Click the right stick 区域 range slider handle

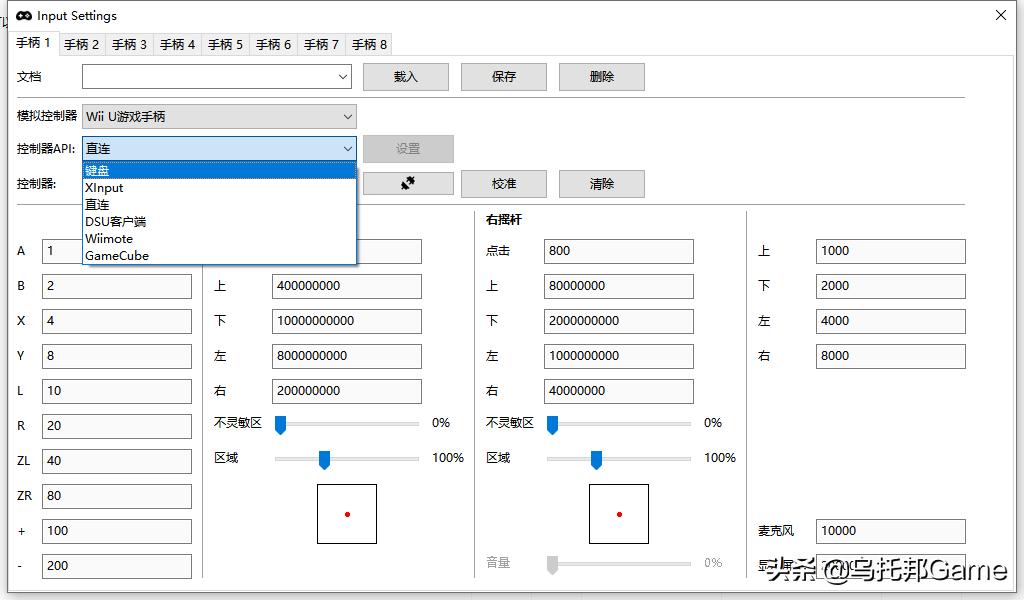[x=596, y=459]
